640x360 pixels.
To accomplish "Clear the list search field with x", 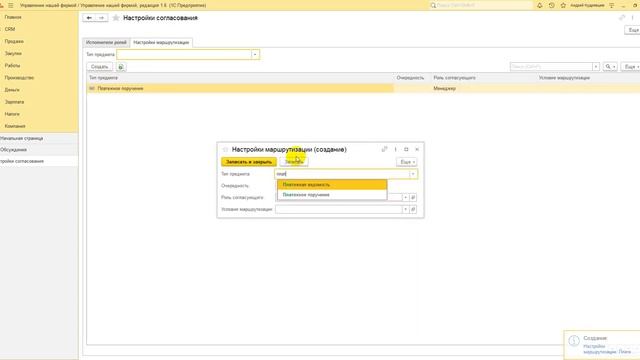I will pos(596,67).
